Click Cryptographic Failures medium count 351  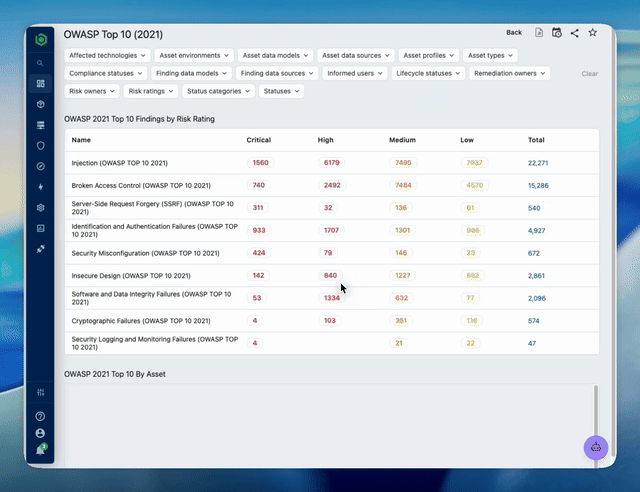401,321
